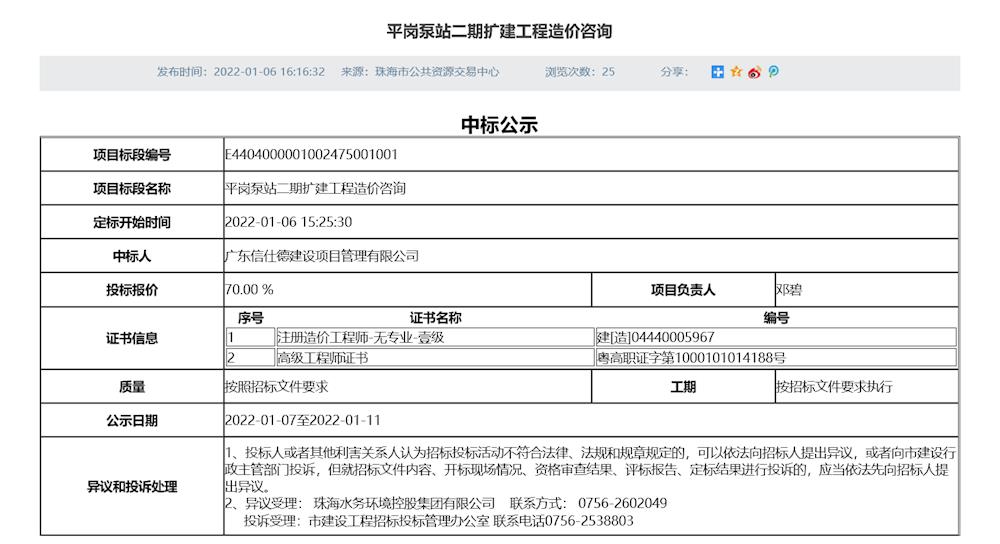Select the project number E4404000001002475001001
Viewport: 1000px width, 544px height.
click(312, 155)
